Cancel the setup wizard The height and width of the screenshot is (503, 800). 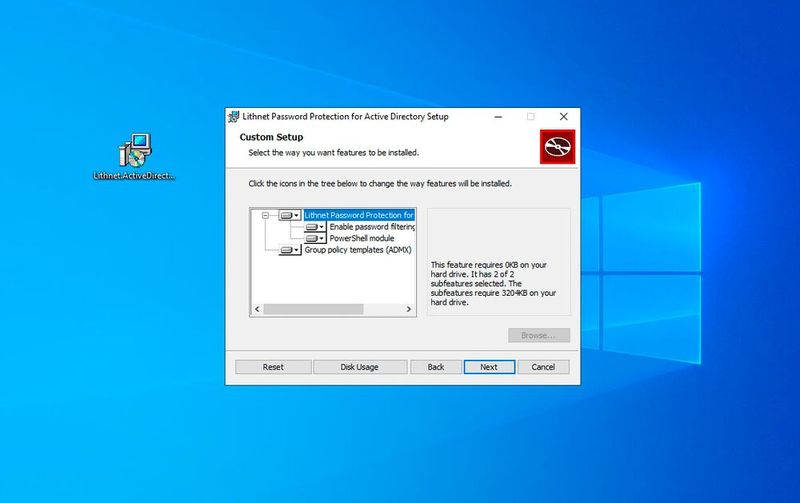click(x=543, y=367)
